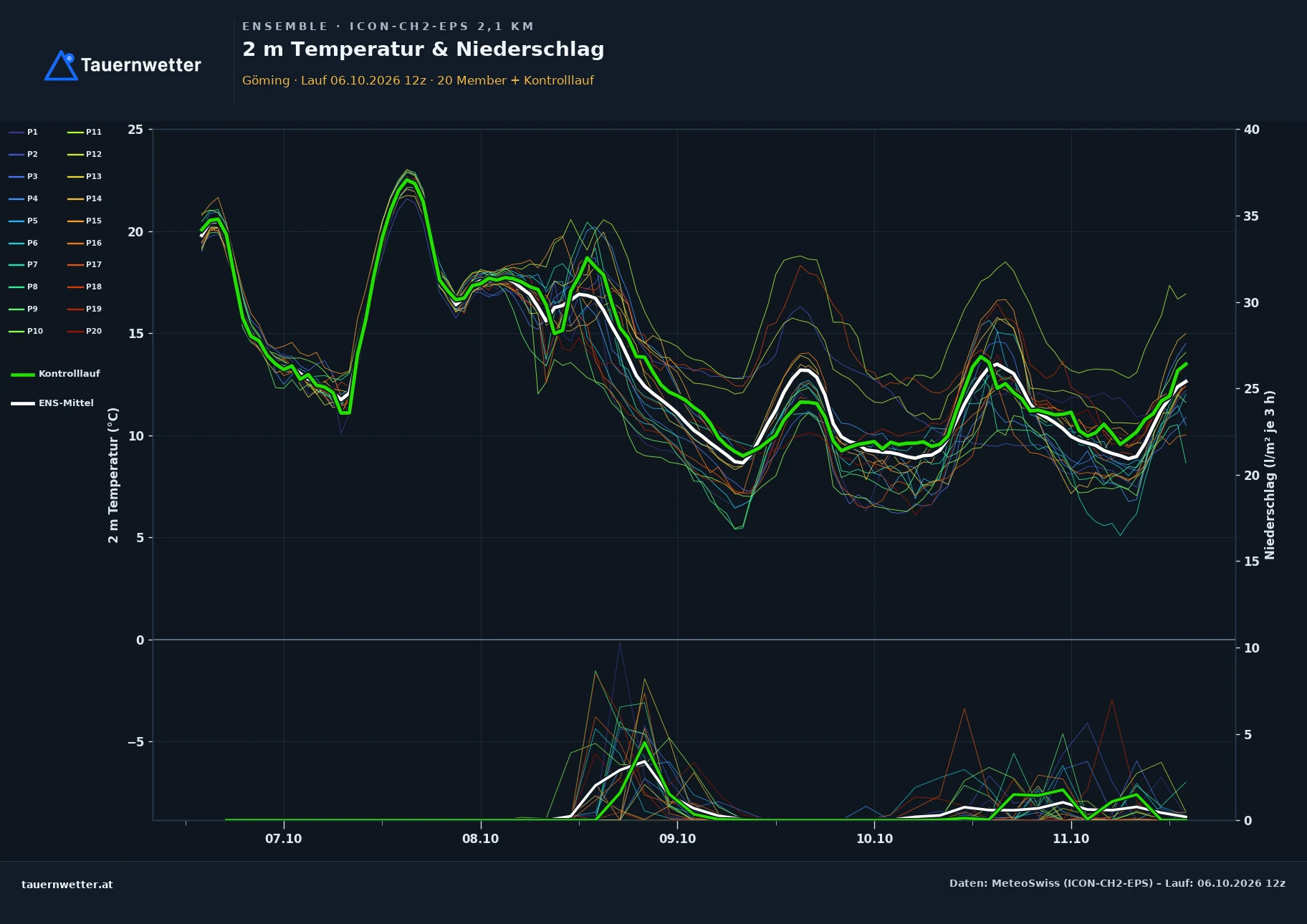Select legend entry P16
The width and height of the screenshot is (1307, 924).
click(85, 243)
